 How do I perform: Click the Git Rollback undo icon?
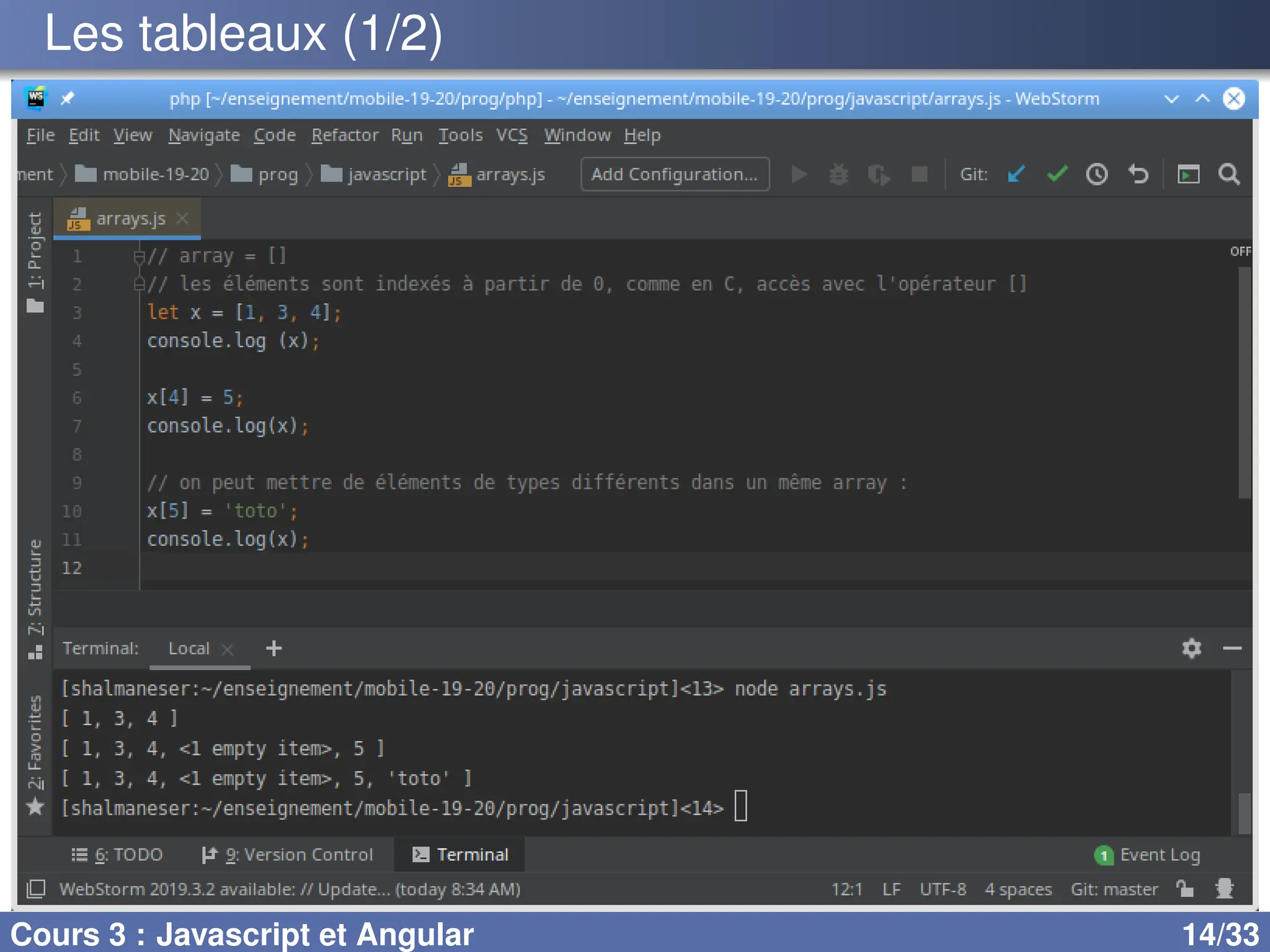(1138, 175)
